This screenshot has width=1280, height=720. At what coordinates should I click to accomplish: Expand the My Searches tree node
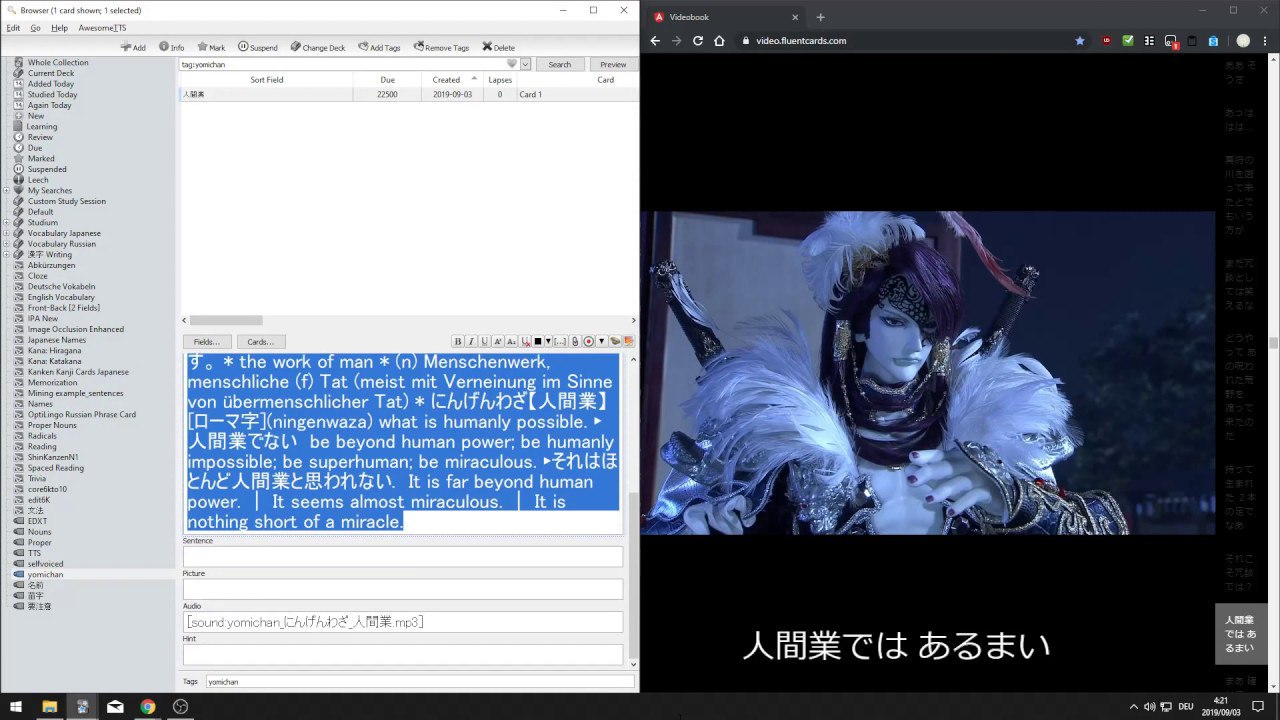point(7,190)
